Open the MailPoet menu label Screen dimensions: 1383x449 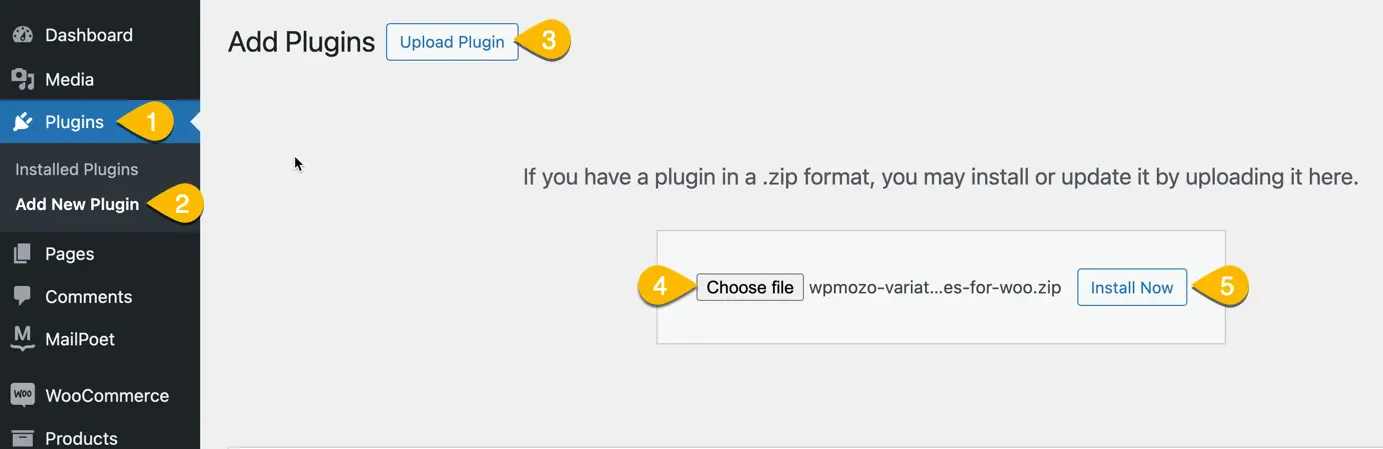[x=80, y=339]
